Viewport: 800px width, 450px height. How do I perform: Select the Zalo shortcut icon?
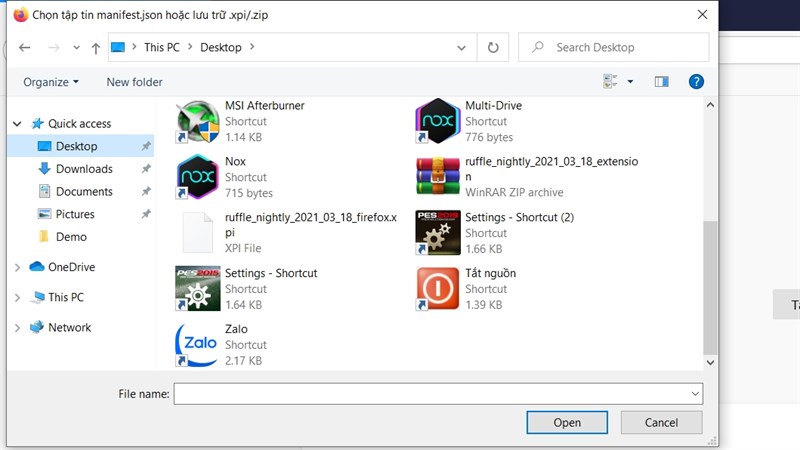[198, 344]
